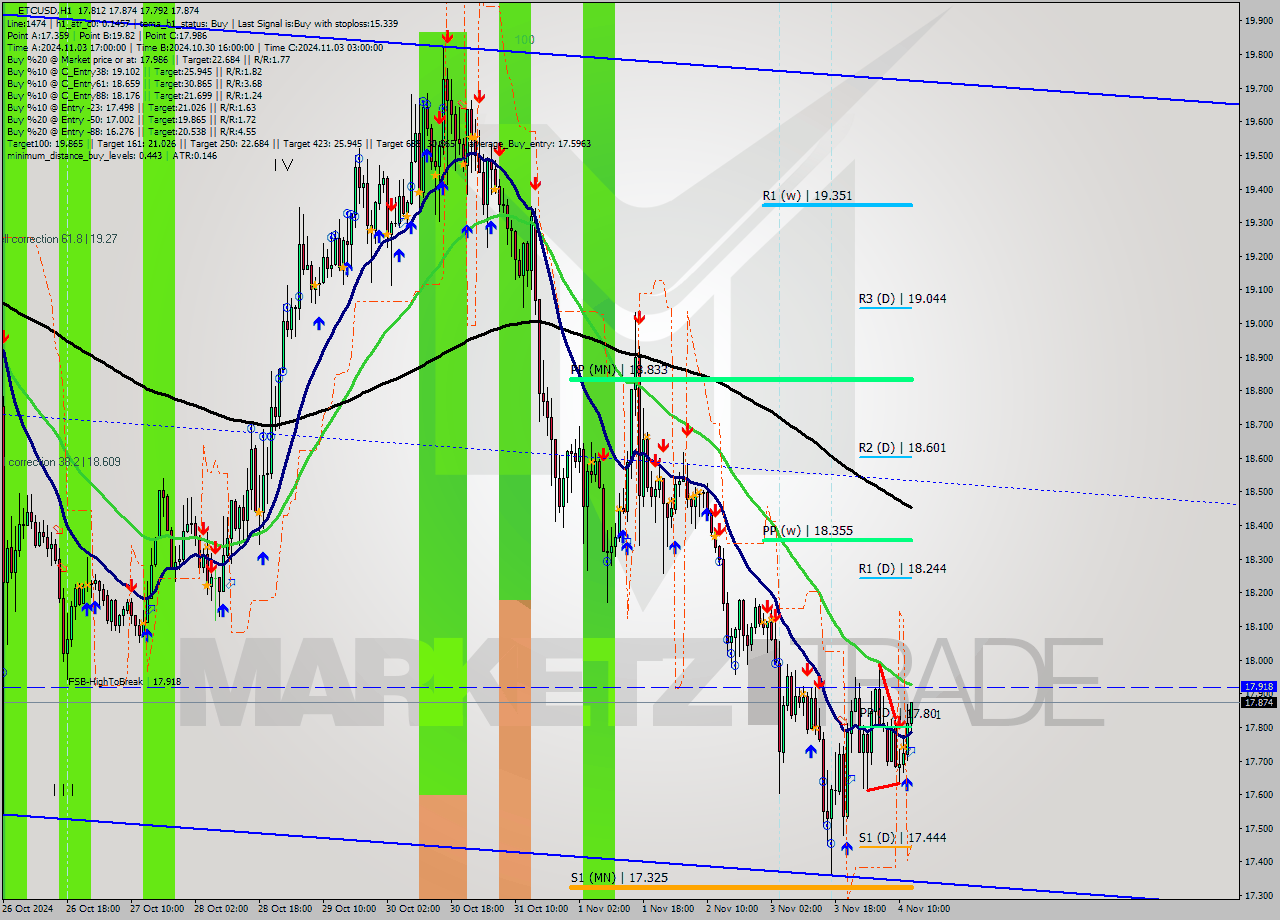1280x920 pixels.
Task: Click the 'Entry -23: 17.498' row
Action: (x=131, y=107)
